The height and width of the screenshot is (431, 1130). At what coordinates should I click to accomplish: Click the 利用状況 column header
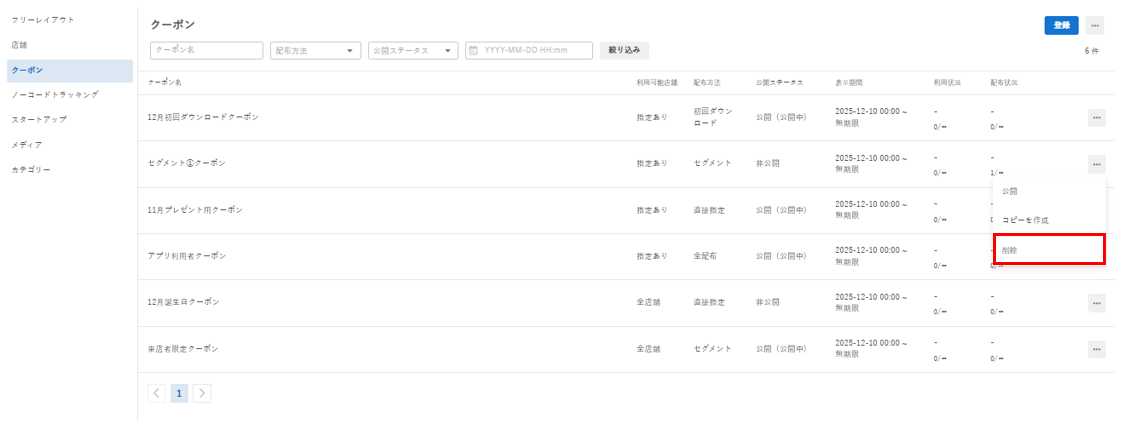947,83
